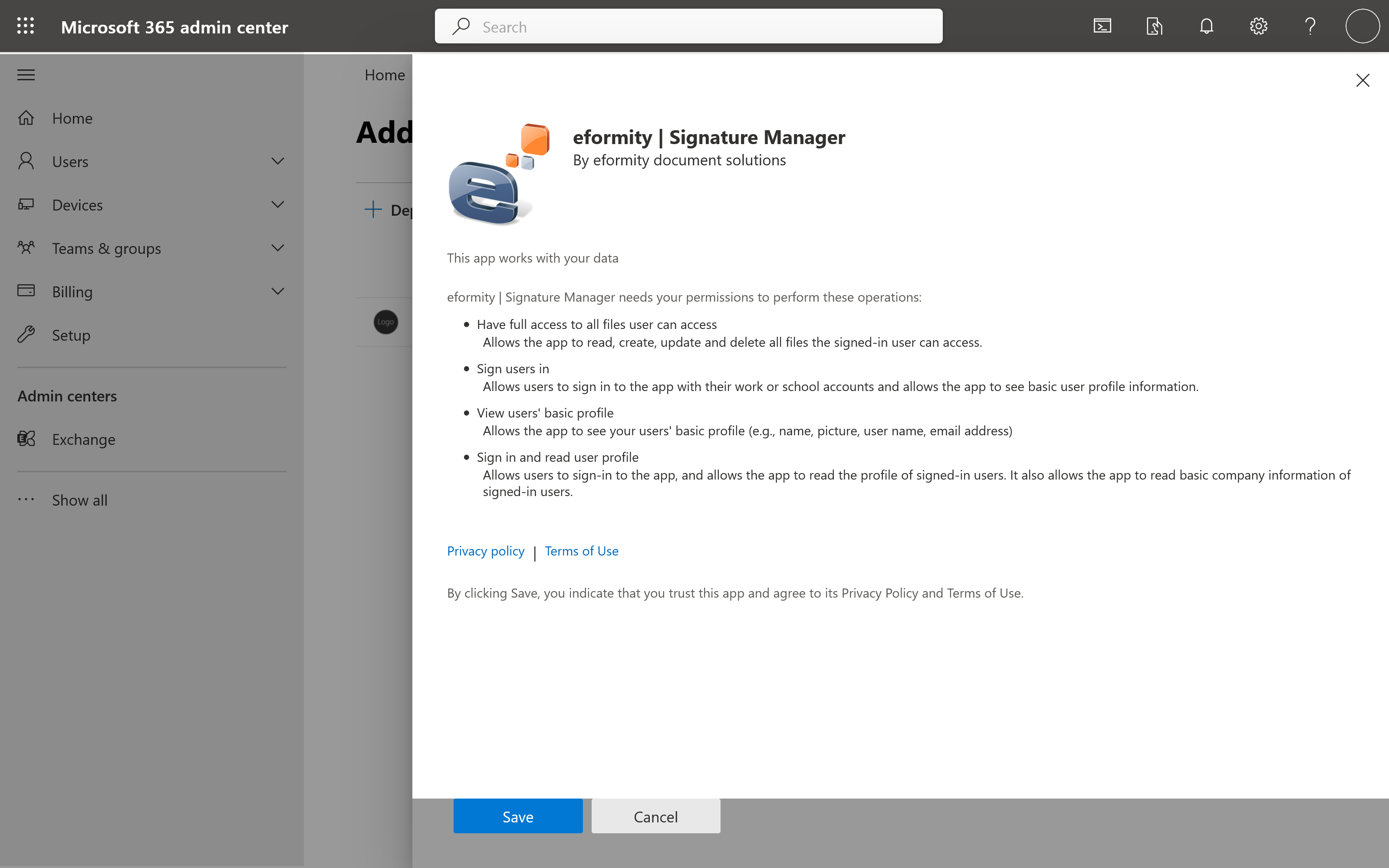Open the Privacy policy link
The image size is (1389, 868).
click(x=486, y=551)
